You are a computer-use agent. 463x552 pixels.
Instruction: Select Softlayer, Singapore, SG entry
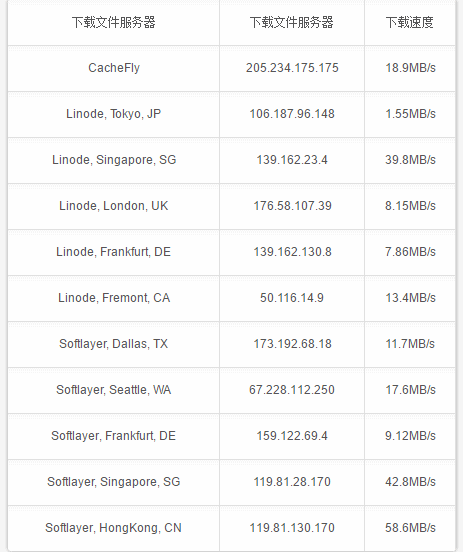click(113, 482)
